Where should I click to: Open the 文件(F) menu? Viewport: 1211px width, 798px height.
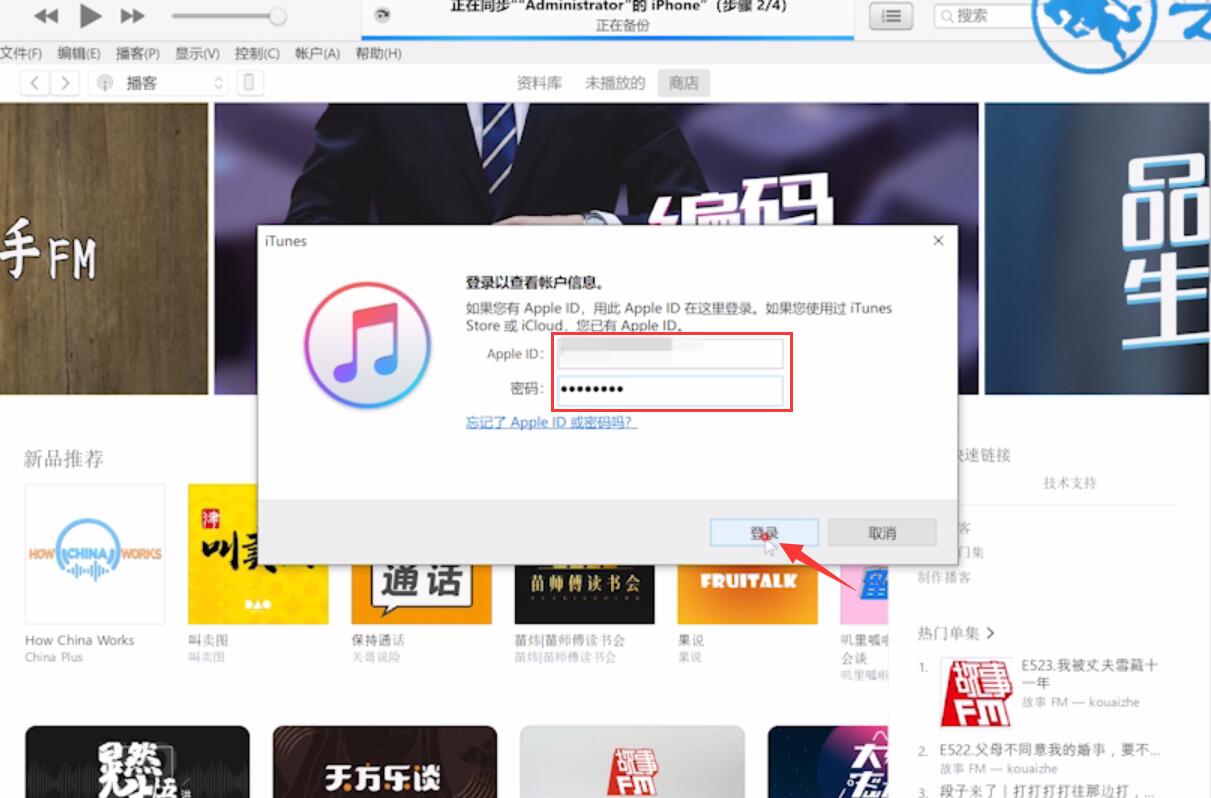click(x=21, y=53)
